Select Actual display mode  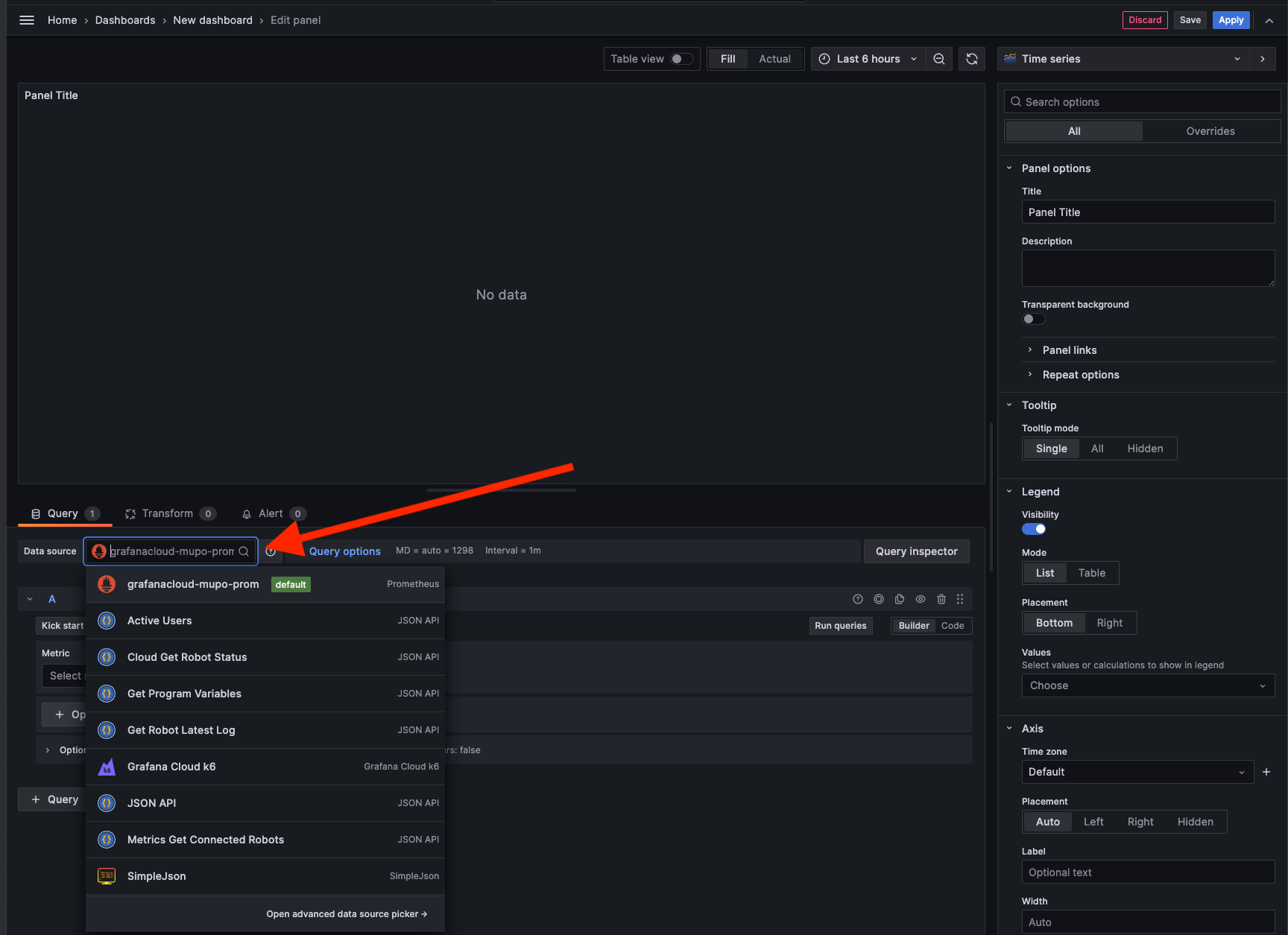(x=774, y=59)
